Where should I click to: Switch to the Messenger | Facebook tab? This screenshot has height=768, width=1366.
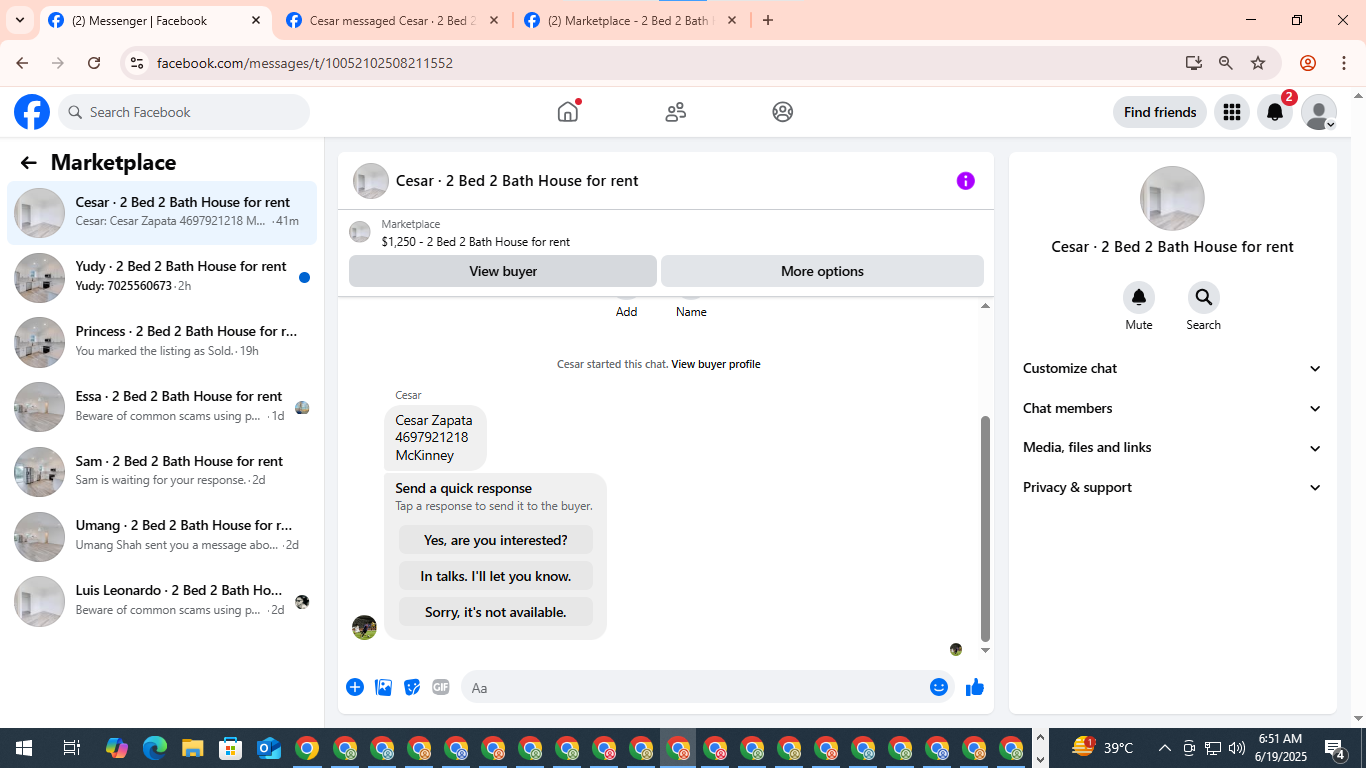click(x=155, y=21)
